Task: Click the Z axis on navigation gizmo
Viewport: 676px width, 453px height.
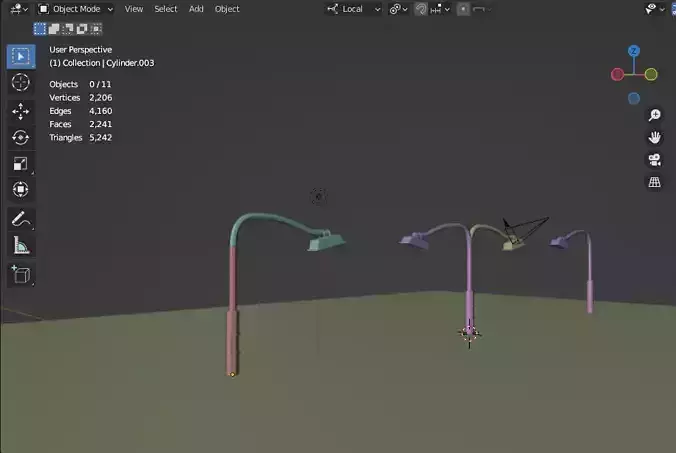Action: pyautogui.click(x=634, y=51)
